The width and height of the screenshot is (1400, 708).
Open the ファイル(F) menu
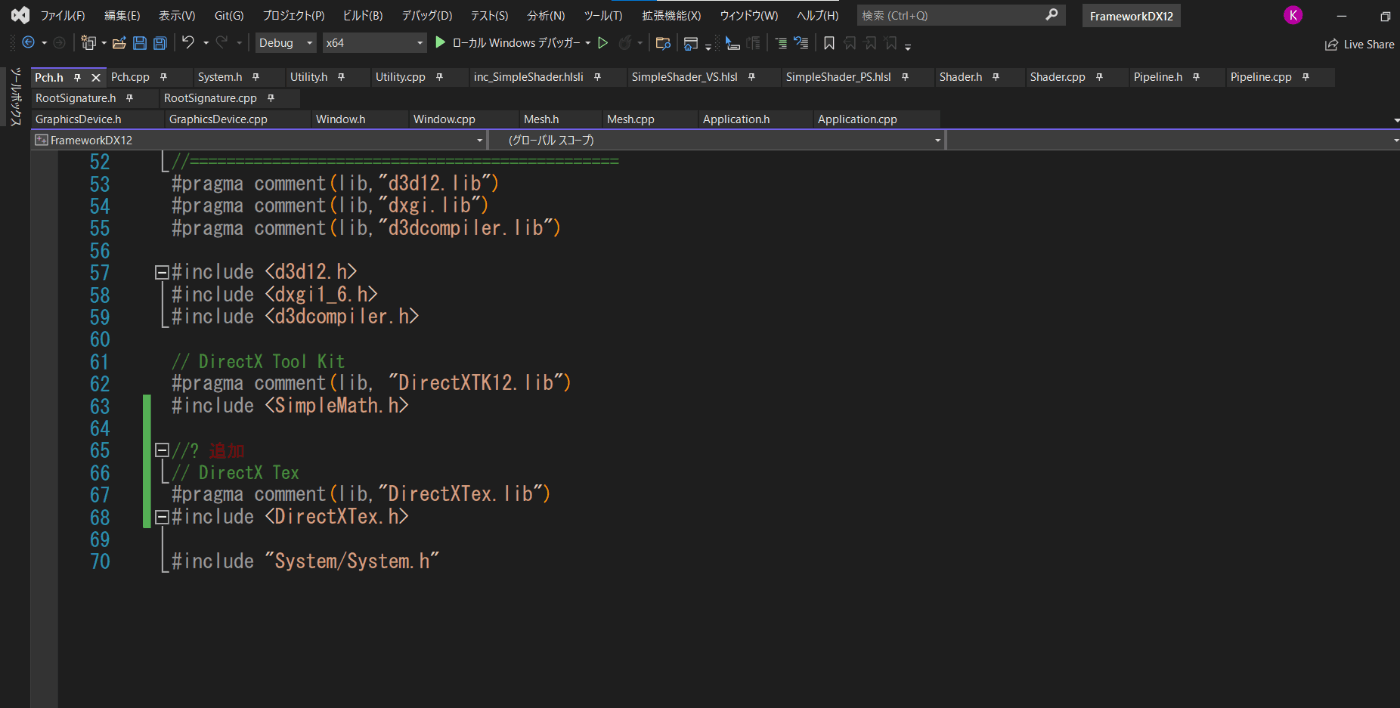coord(62,16)
